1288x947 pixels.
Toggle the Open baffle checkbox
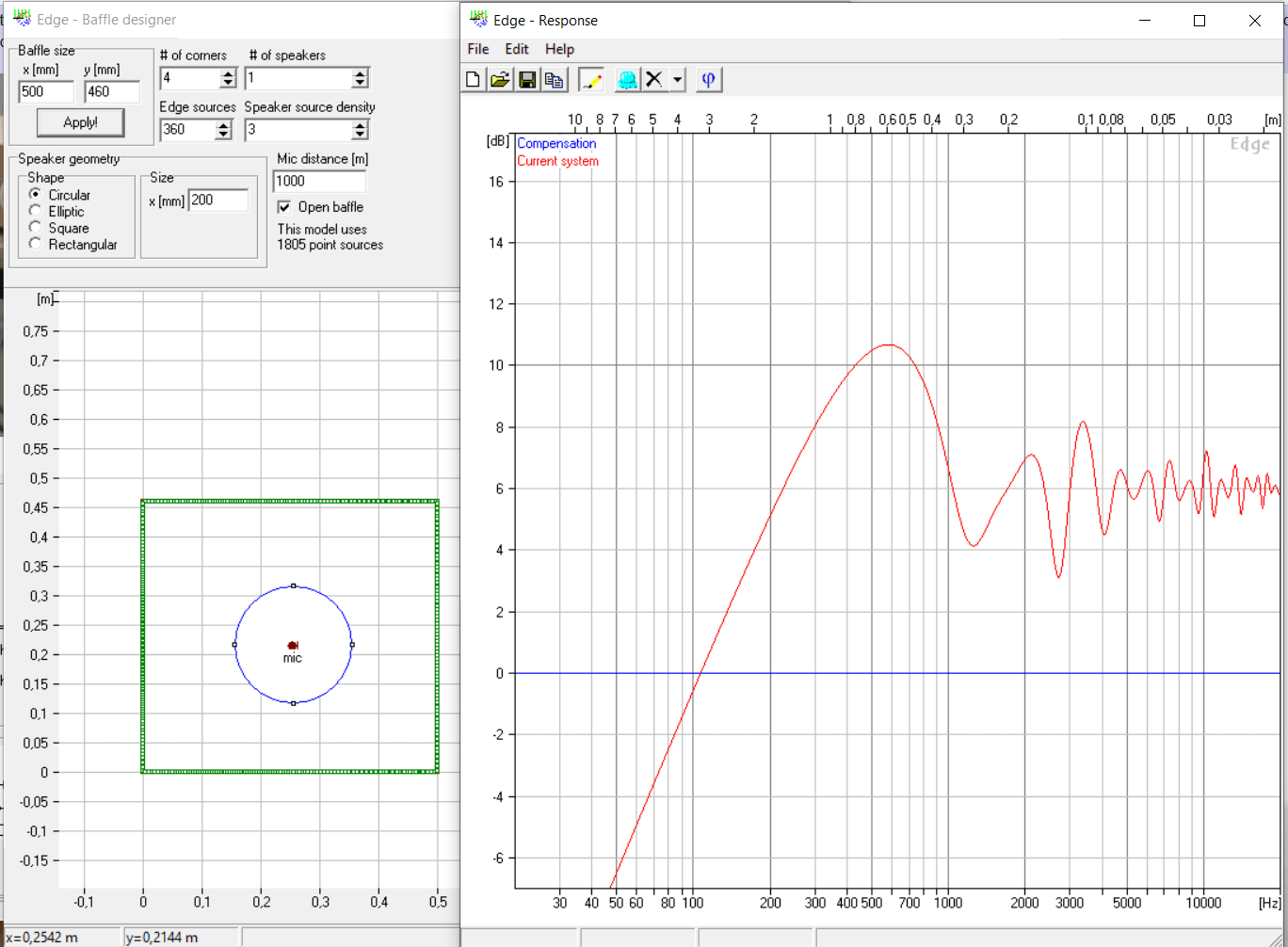[284, 207]
